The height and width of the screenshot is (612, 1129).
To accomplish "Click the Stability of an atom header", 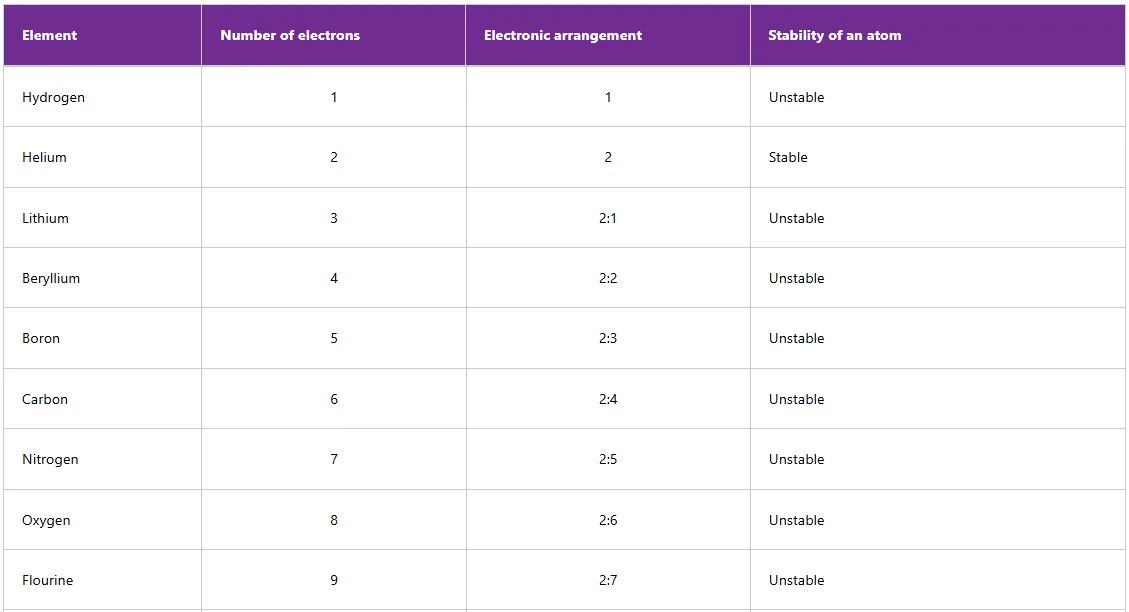I will click(835, 35).
